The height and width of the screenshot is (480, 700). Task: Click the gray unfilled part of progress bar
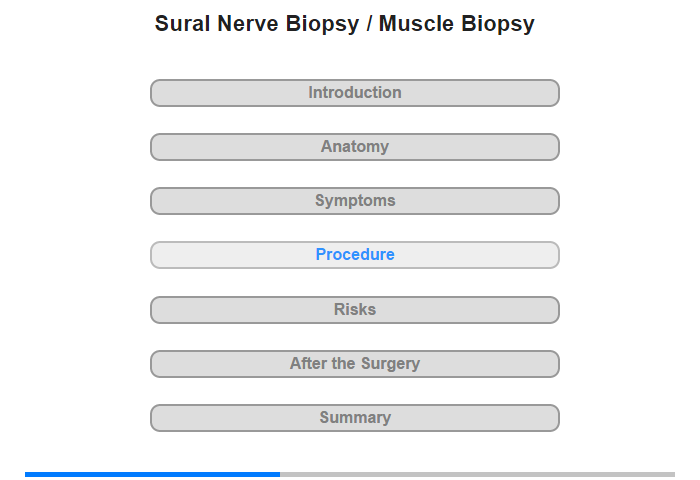tap(477, 474)
